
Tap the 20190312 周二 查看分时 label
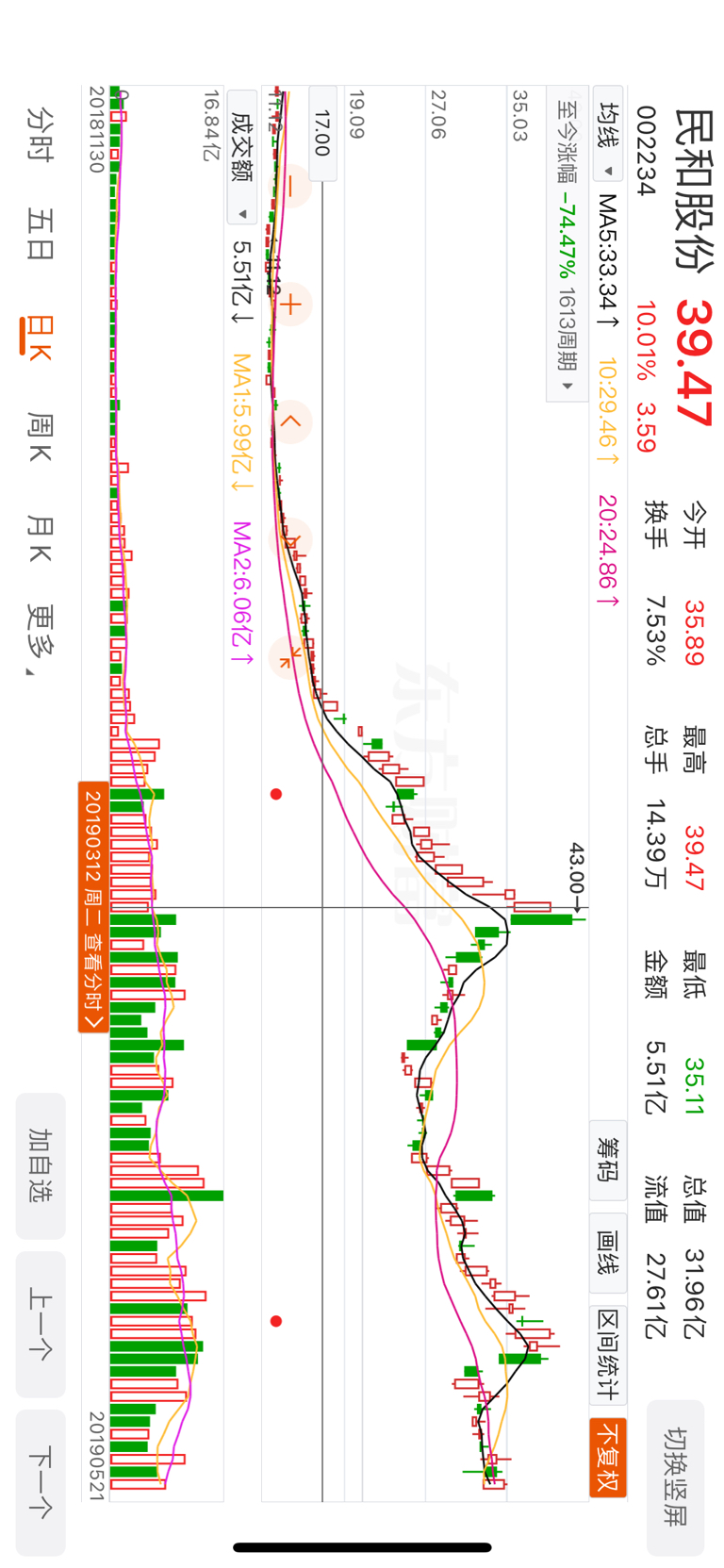pos(93,907)
